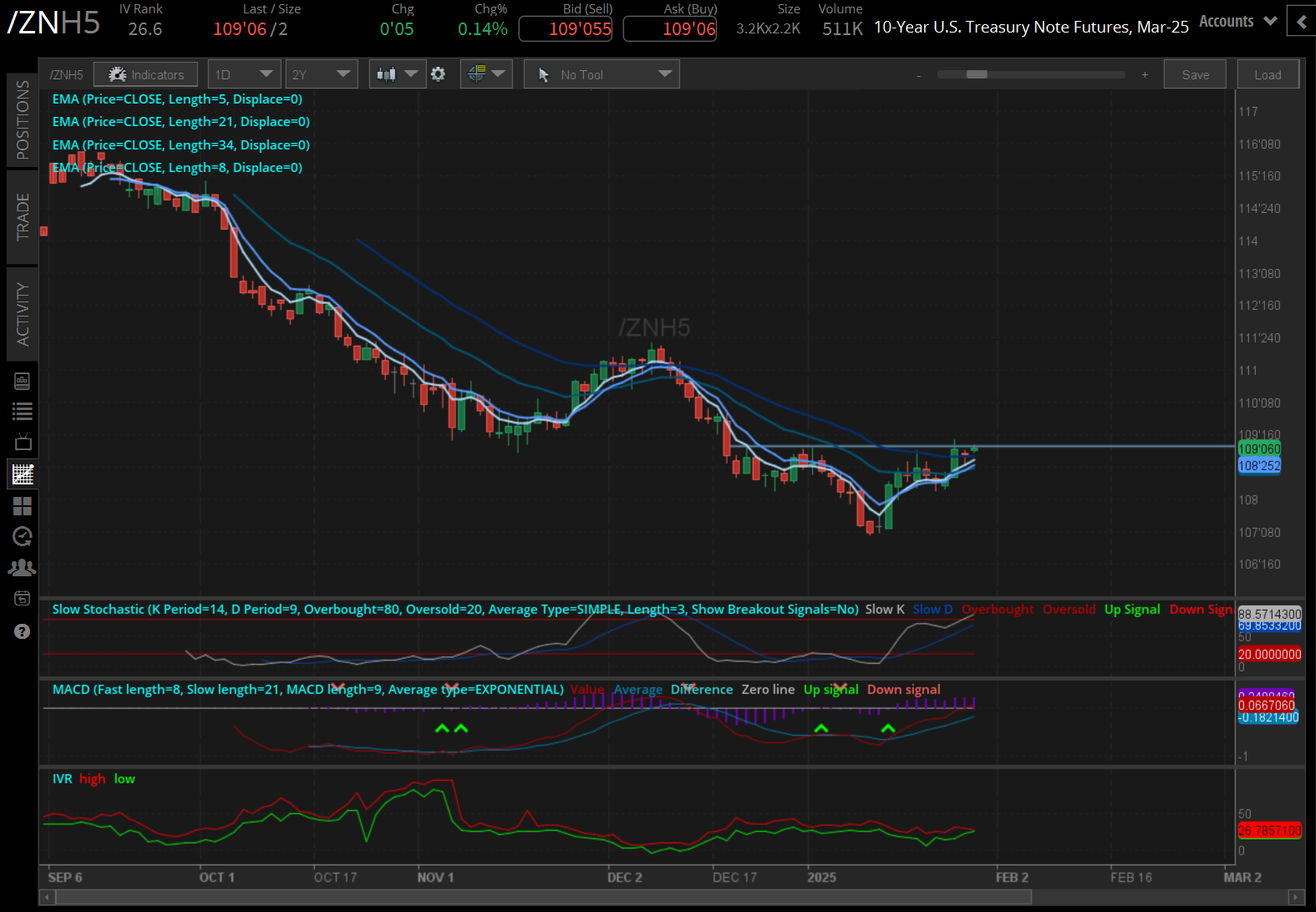Click the DEC 2 date axis label
The height and width of the screenshot is (912, 1316).
pos(624,877)
